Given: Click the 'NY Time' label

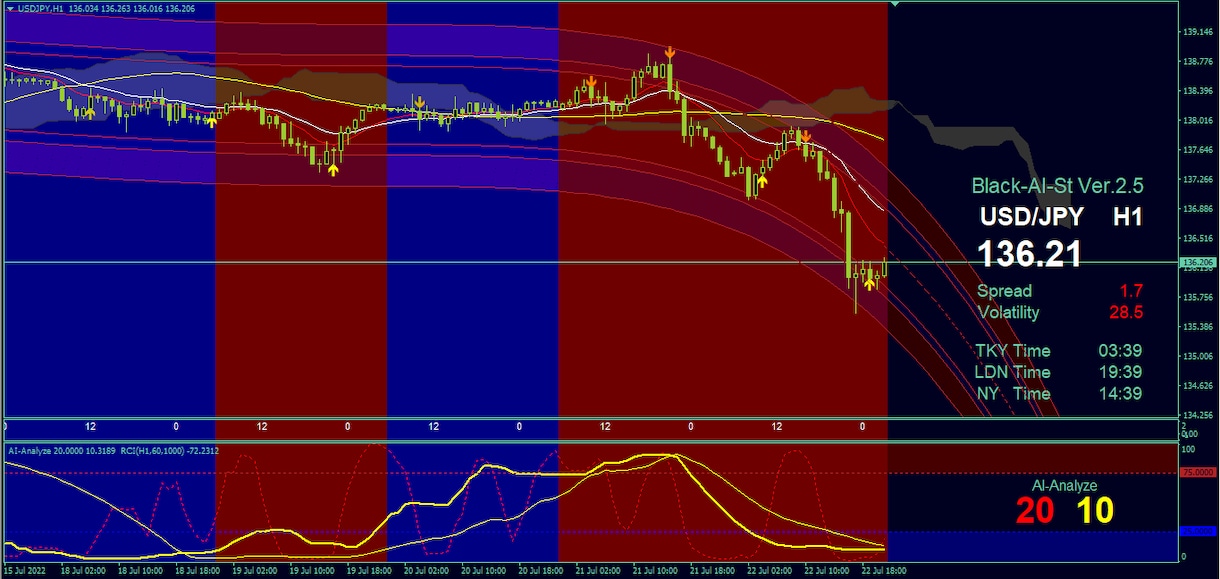Looking at the screenshot, I should (x=1013, y=394).
